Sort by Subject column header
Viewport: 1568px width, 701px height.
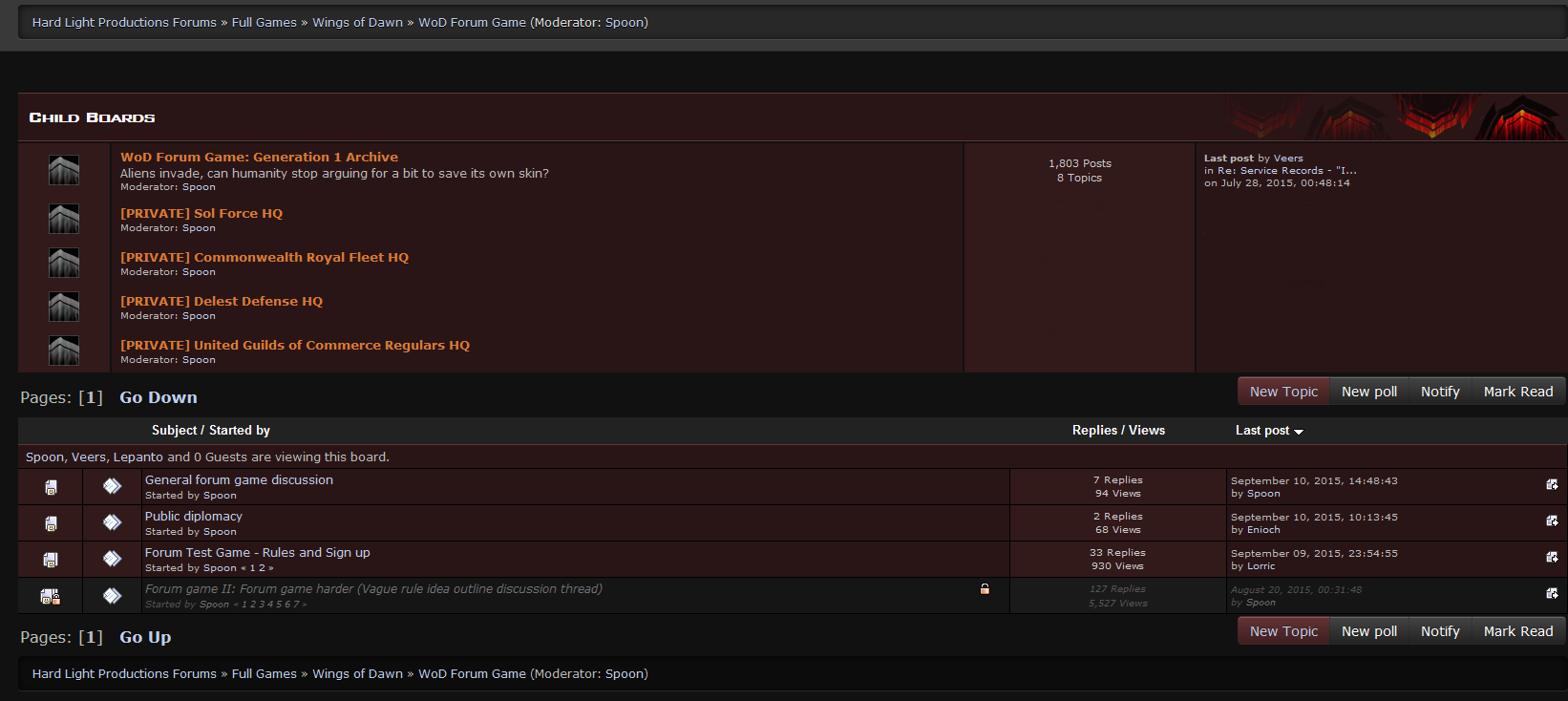coord(174,431)
